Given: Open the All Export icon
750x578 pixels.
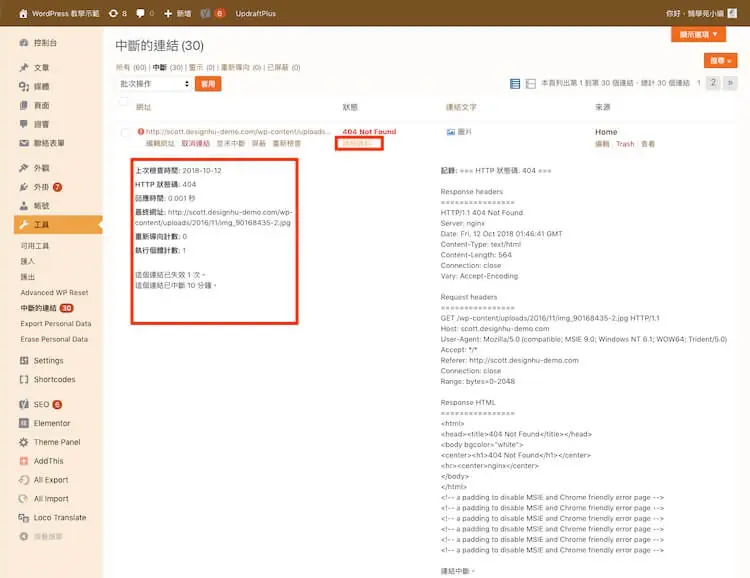Looking at the screenshot, I should [x=23, y=480].
